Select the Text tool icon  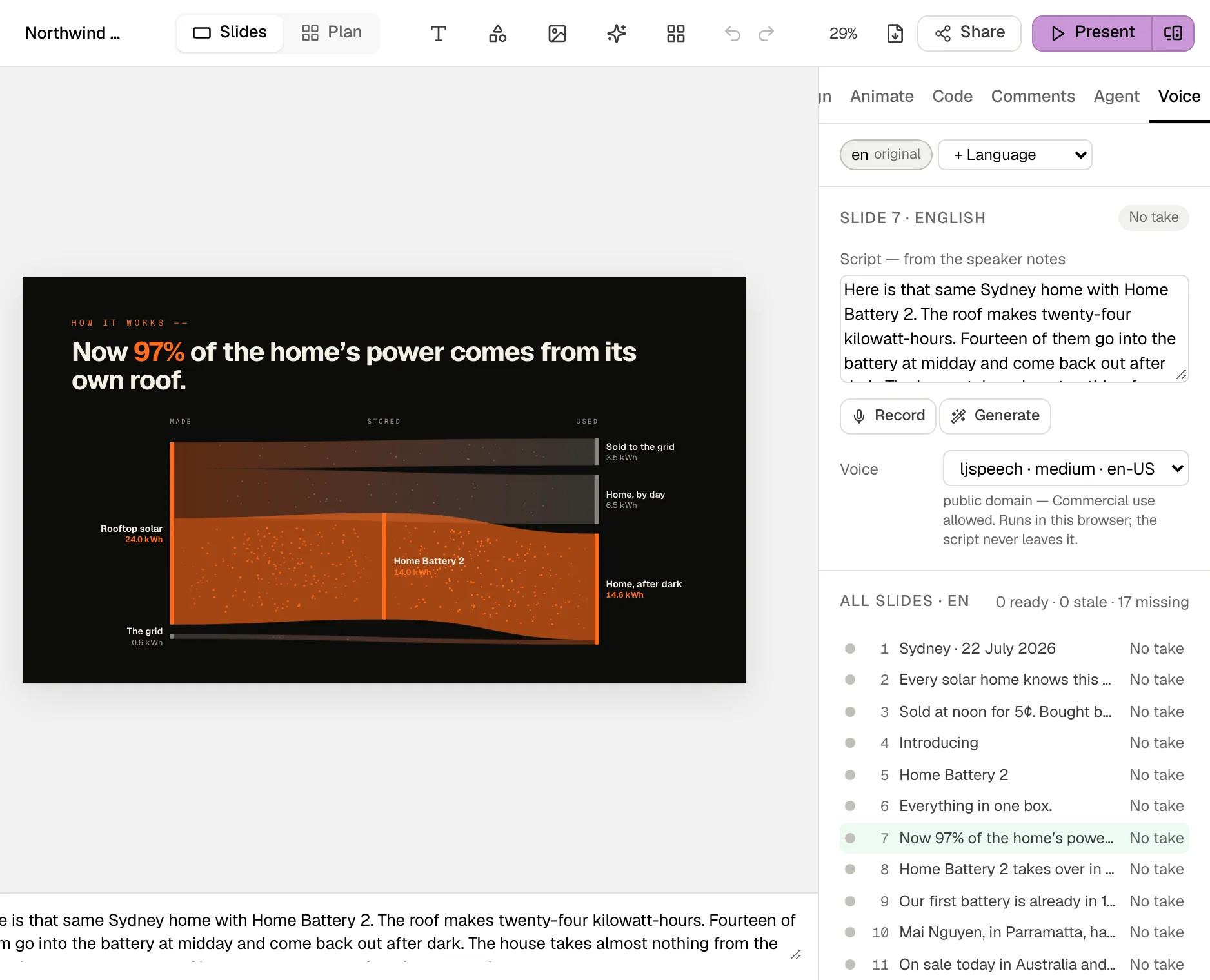pyautogui.click(x=439, y=33)
